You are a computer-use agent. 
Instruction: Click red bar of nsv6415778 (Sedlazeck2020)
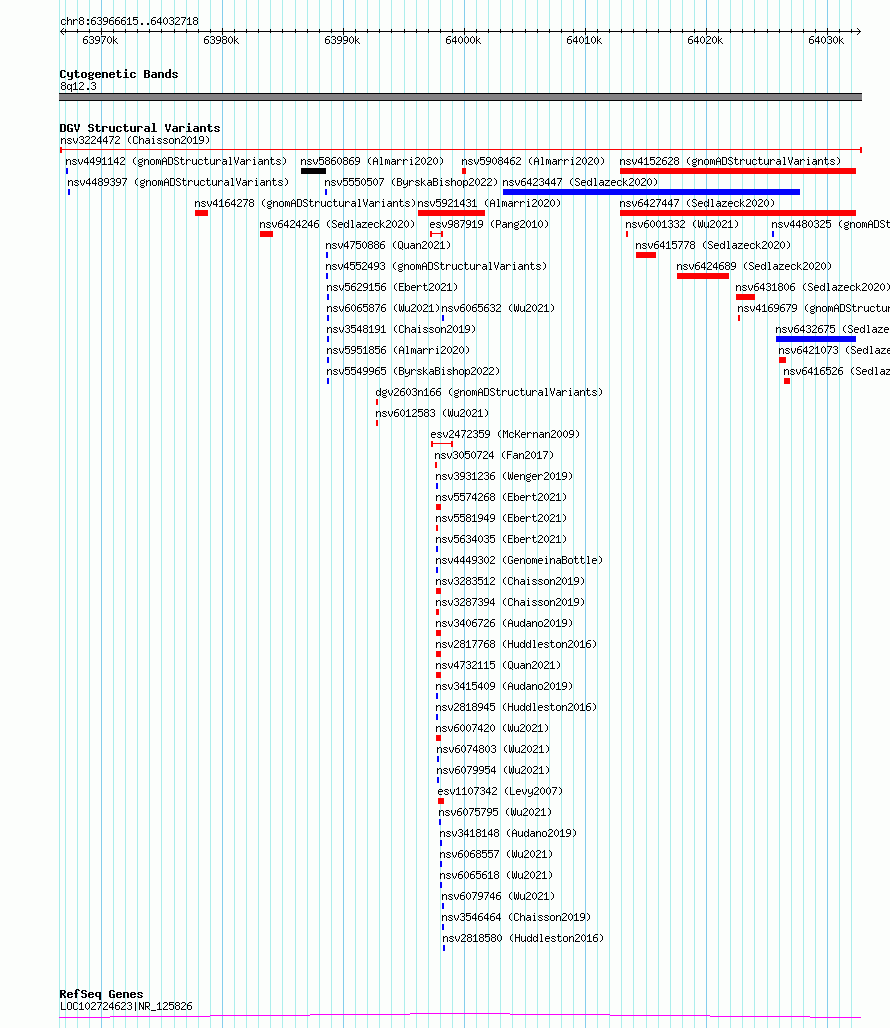tap(646, 255)
